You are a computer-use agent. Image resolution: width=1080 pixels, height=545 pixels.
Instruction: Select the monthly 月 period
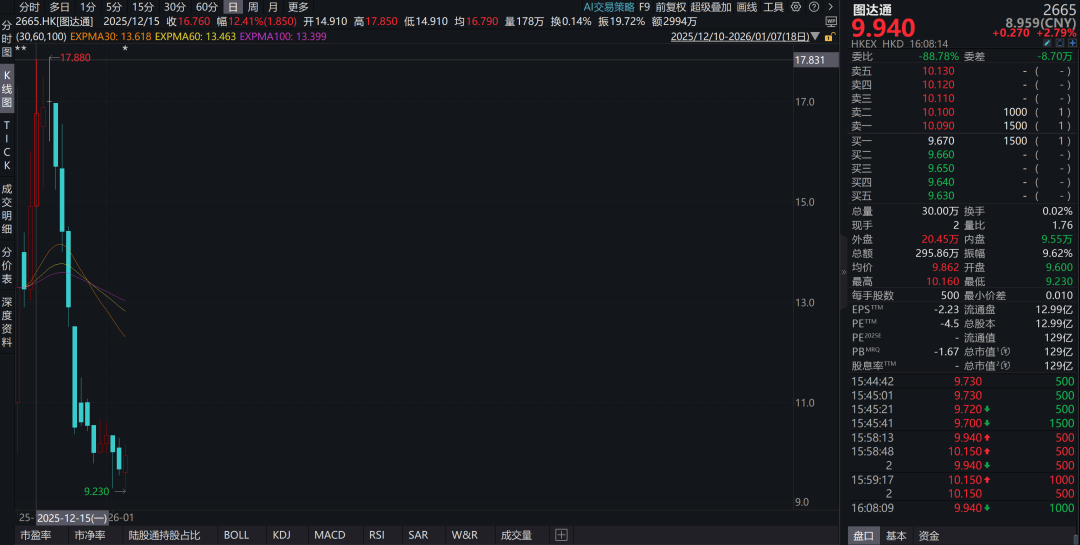tap(273, 7)
